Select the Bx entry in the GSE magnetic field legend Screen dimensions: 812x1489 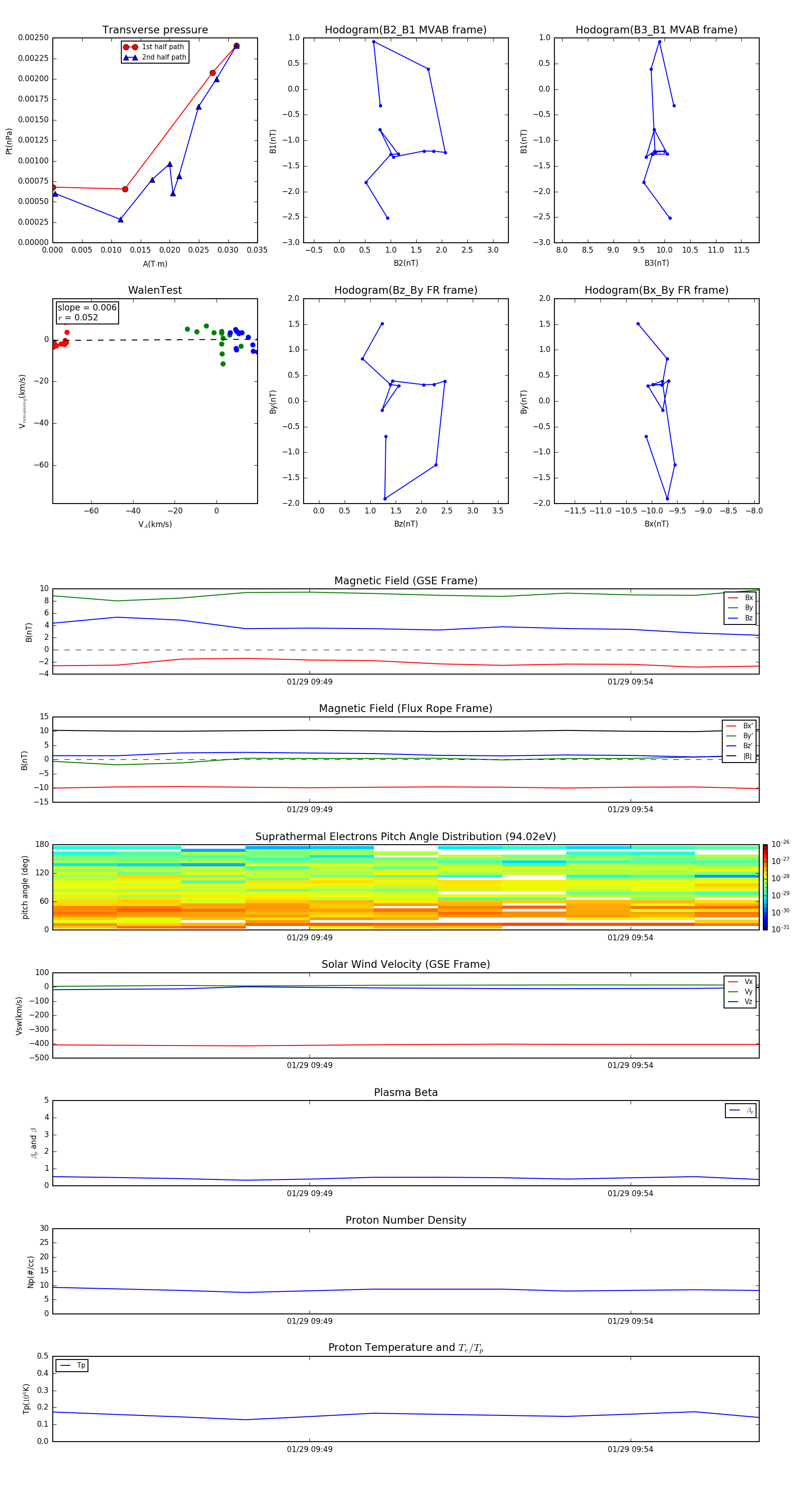740,598
